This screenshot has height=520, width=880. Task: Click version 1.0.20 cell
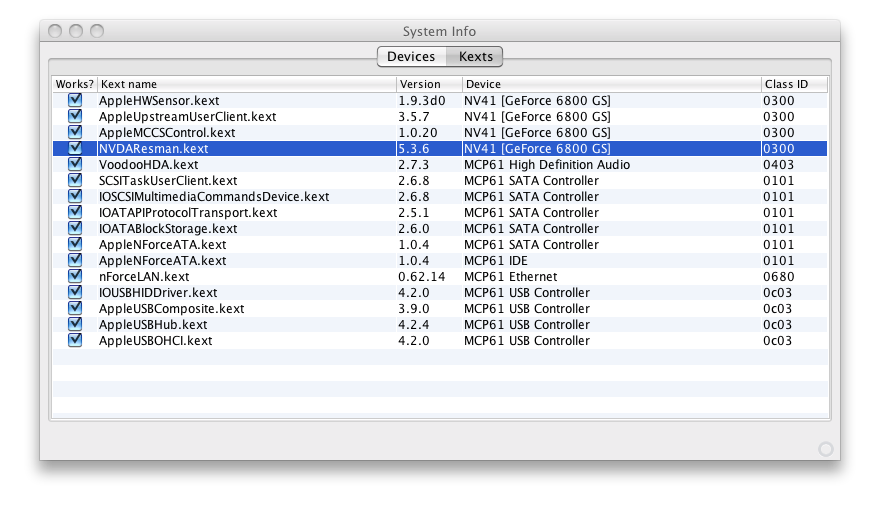[x=418, y=132]
